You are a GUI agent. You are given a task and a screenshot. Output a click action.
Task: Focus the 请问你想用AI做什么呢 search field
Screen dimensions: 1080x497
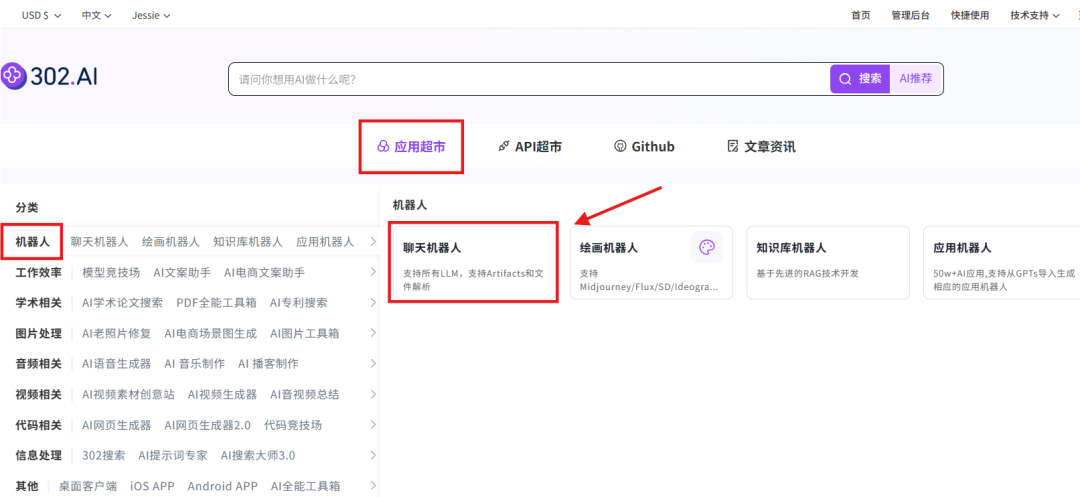(x=529, y=79)
